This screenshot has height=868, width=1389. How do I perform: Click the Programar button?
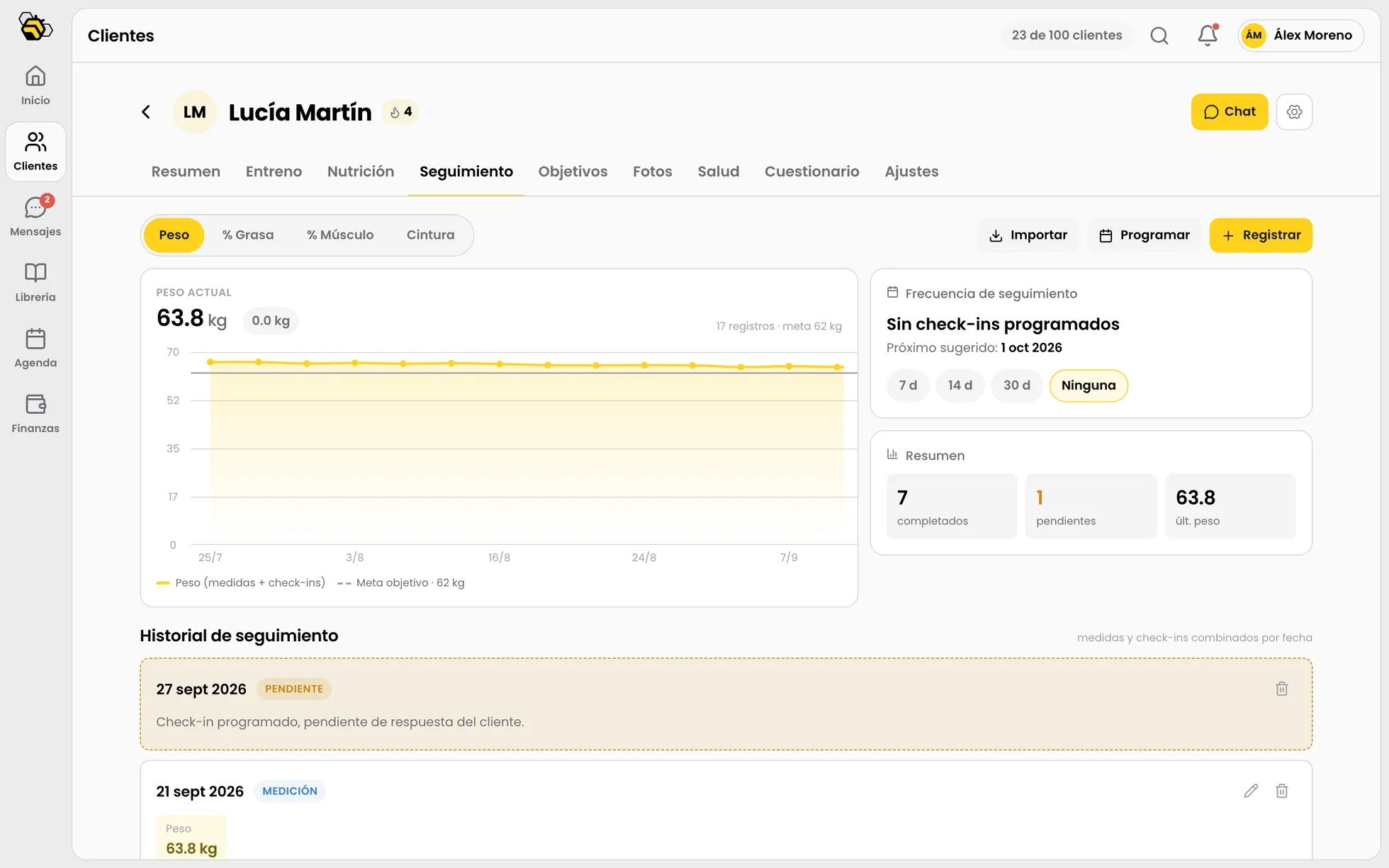pos(1144,235)
